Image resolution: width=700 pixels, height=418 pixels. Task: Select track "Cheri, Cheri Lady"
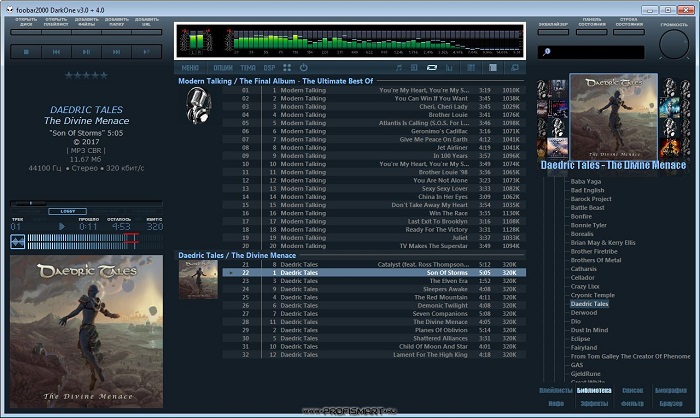[x=374, y=107]
